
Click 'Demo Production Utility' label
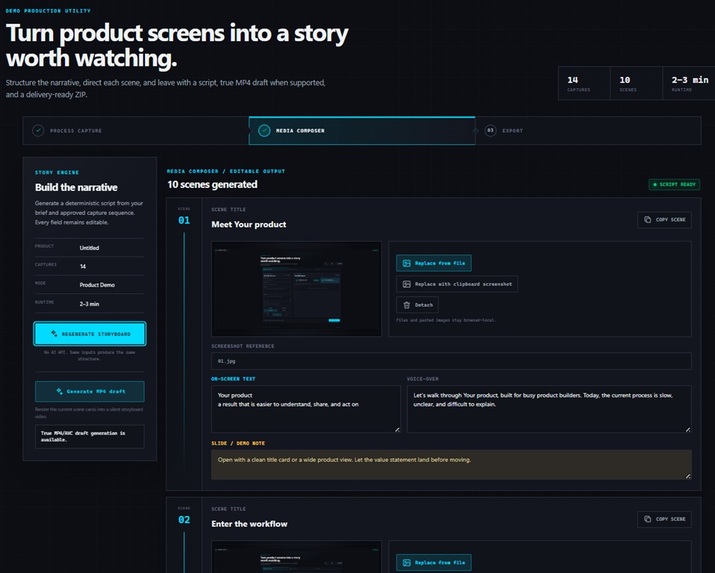click(x=48, y=10)
